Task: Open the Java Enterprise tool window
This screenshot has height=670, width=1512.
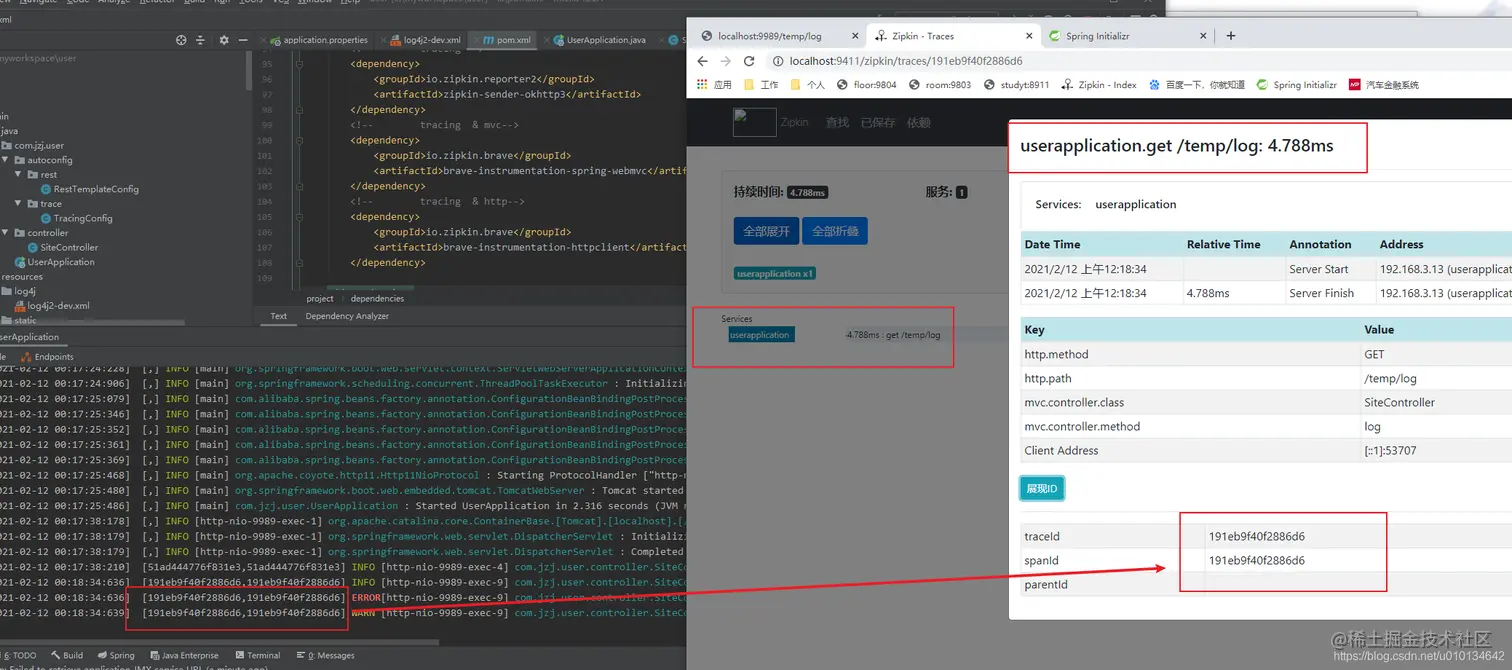Action: point(184,656)
